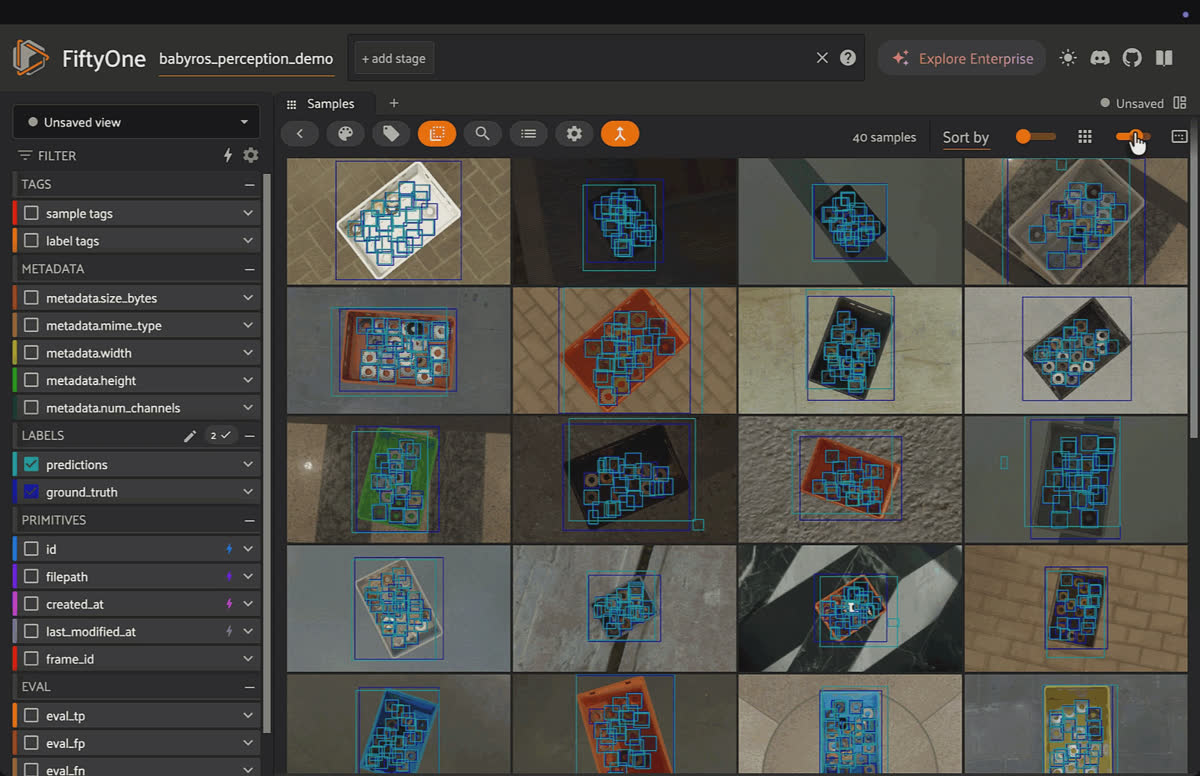Check the frame_id checkbox
This screenshot has height=776, width=1200.
(31, 659)
